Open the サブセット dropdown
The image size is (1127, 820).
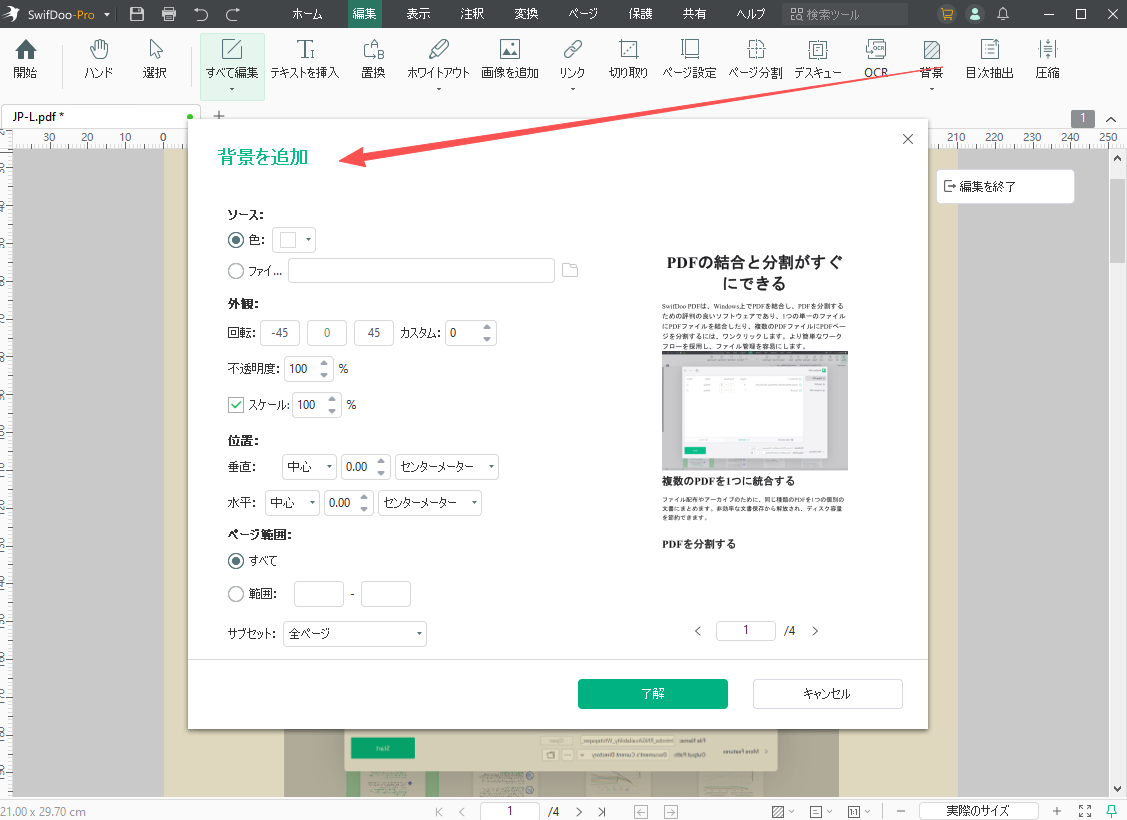355,633
